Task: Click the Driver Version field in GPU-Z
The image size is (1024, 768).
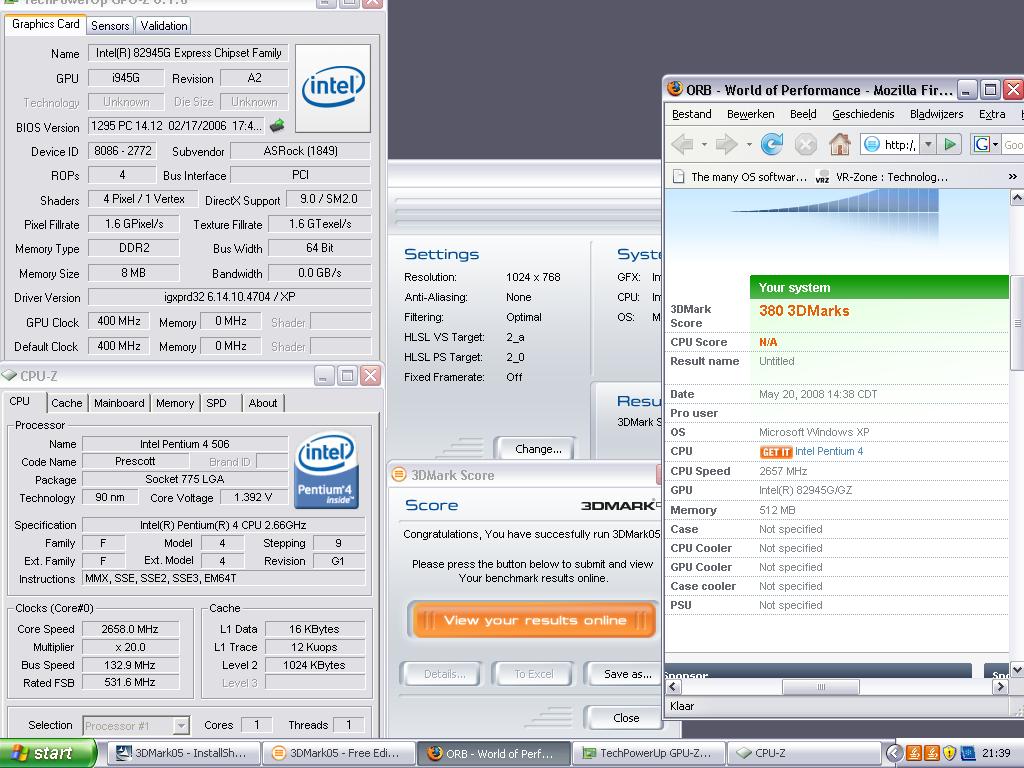Action: [229, 297]
